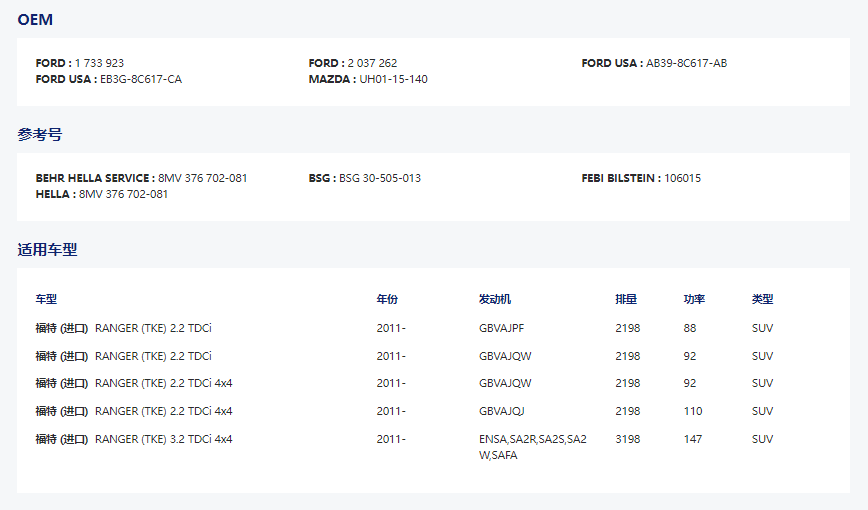The image size is (868, 510).
Task: Click the 参考号 section heading
Action: pos(39,134)
